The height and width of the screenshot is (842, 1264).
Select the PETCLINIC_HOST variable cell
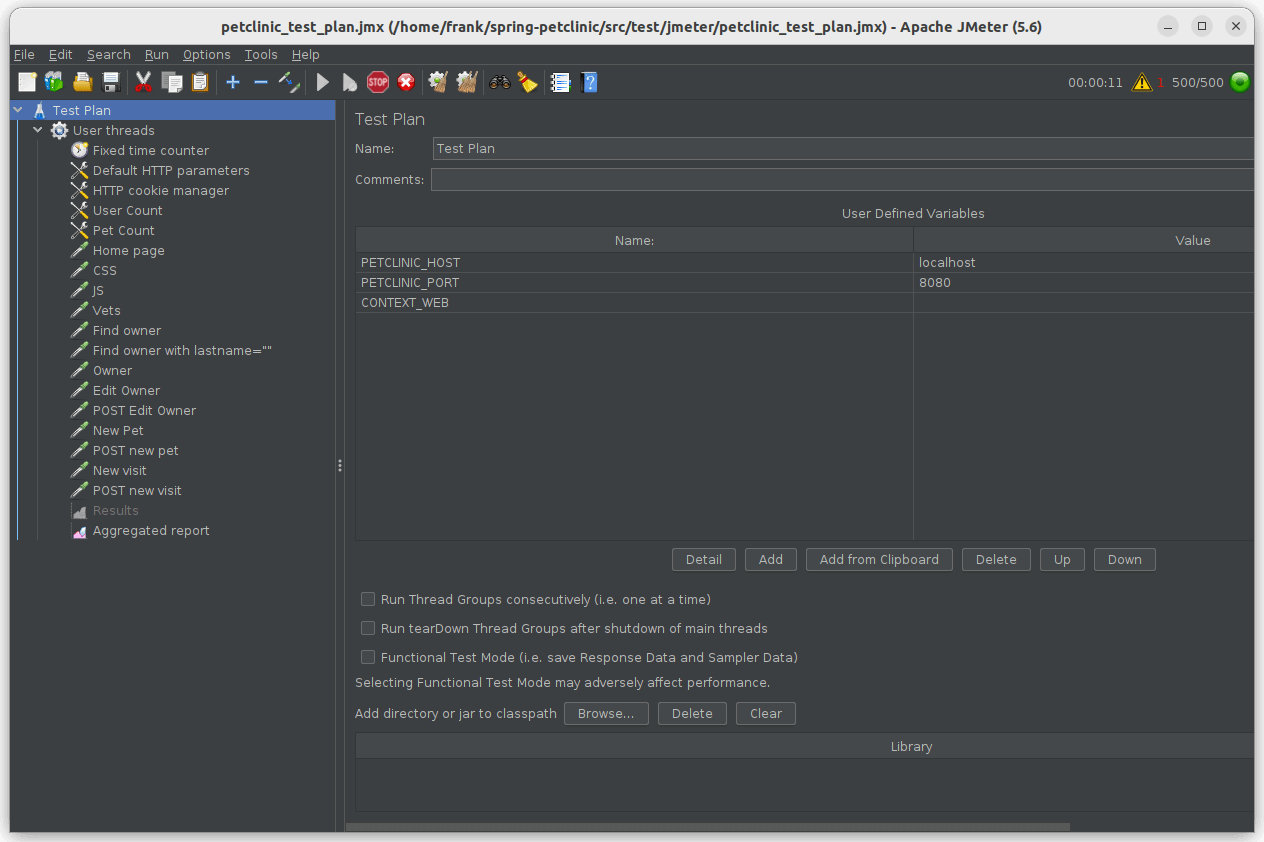(x=634, y=262)
